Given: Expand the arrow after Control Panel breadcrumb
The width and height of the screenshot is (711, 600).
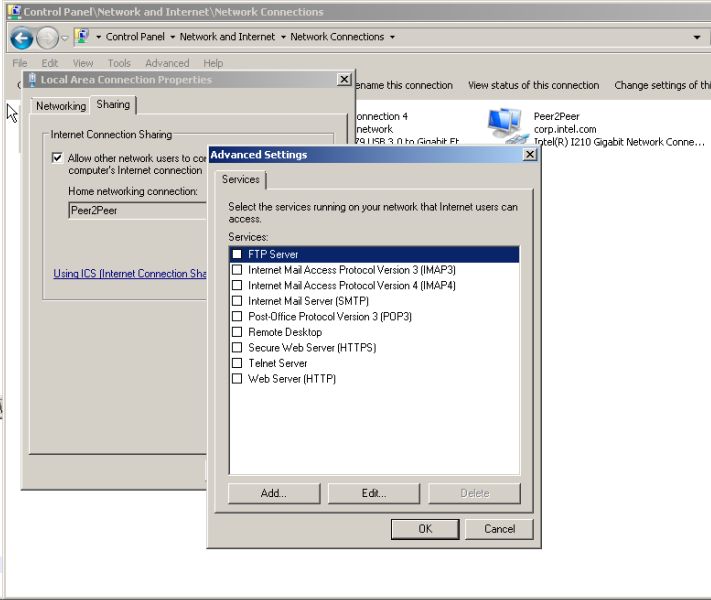Looking at the screenshot, I should click(x=172, y=37).
